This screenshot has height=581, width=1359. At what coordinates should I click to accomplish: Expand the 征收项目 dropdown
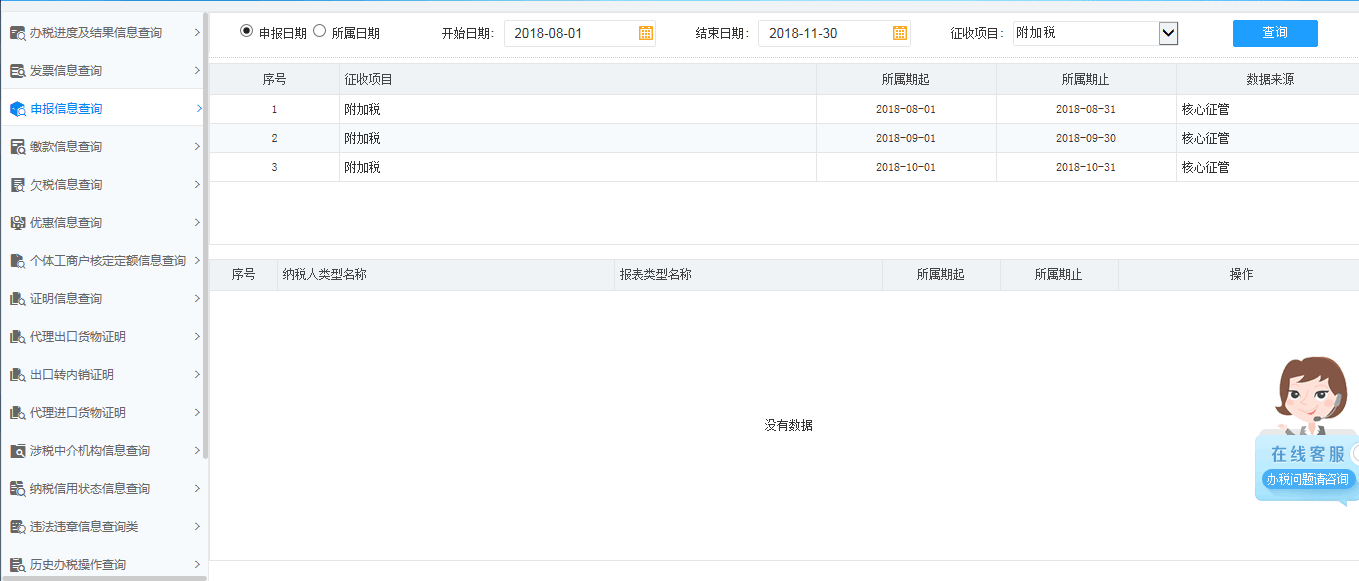pos(1168,32)
